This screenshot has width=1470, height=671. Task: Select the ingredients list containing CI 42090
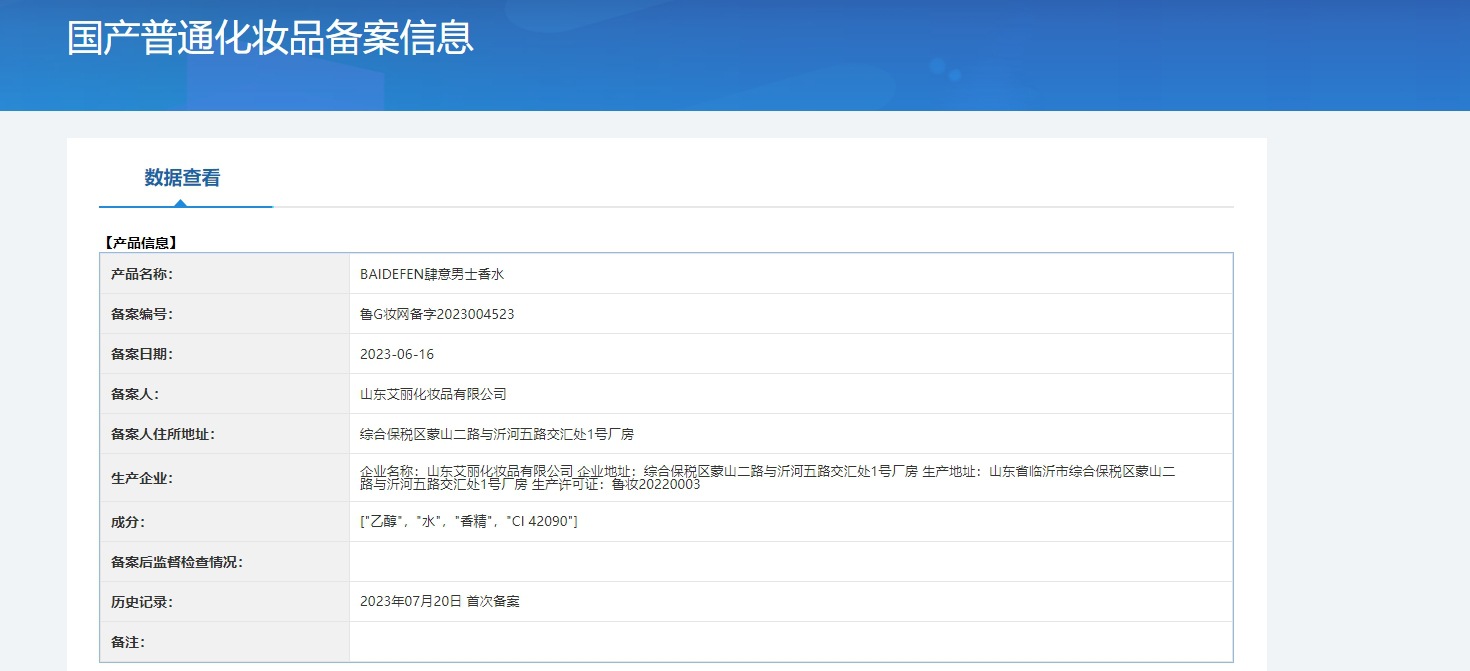coord(469,522)
